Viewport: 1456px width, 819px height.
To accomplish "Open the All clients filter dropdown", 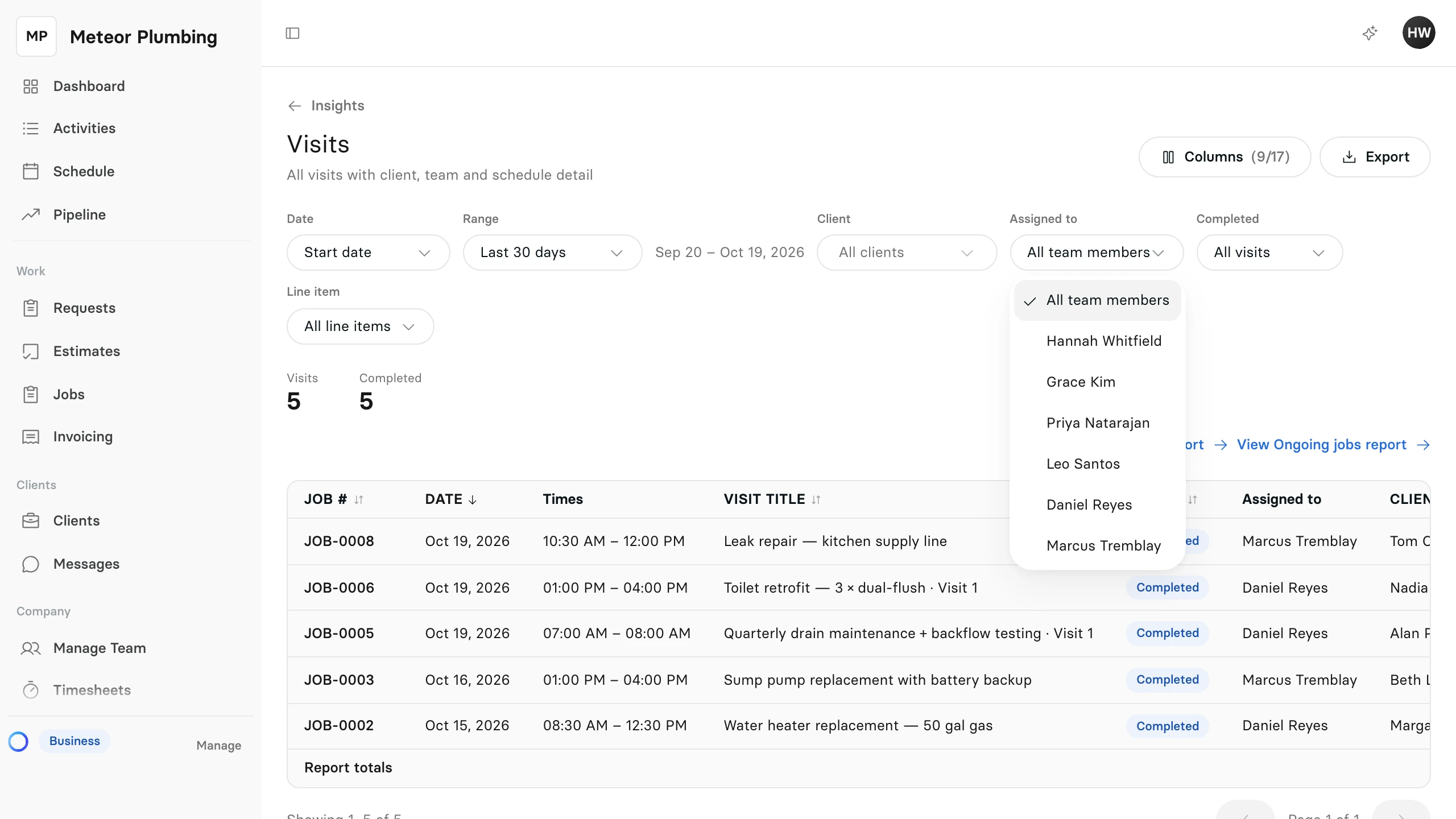I will point(907,253).
